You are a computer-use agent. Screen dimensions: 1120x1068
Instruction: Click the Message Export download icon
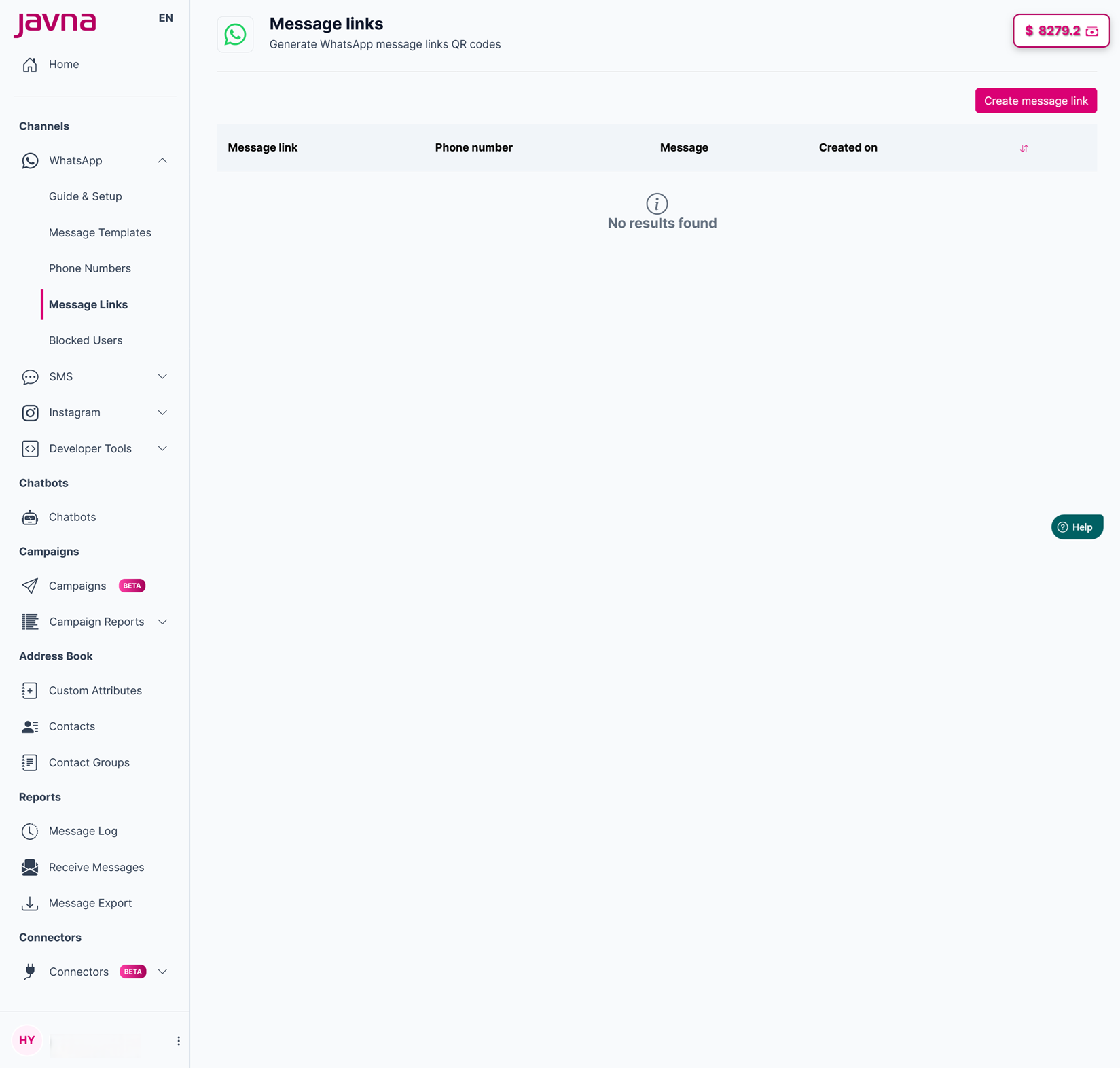click(x=30, y=904)
